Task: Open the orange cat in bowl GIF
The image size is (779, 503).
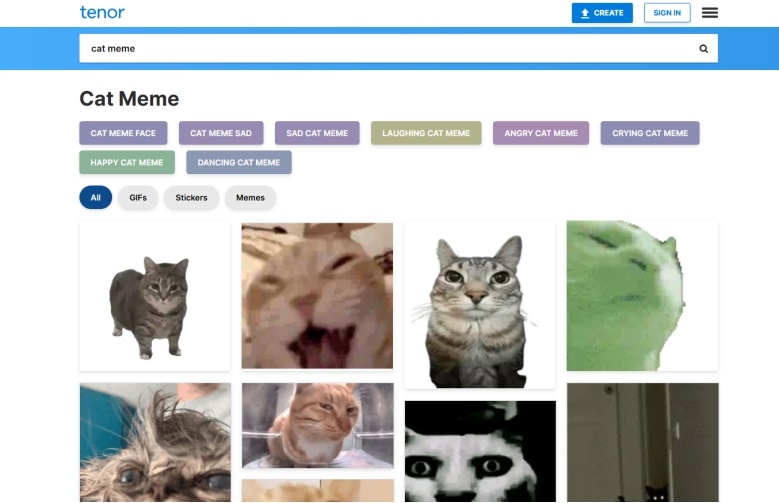Action: click(318, 425)
